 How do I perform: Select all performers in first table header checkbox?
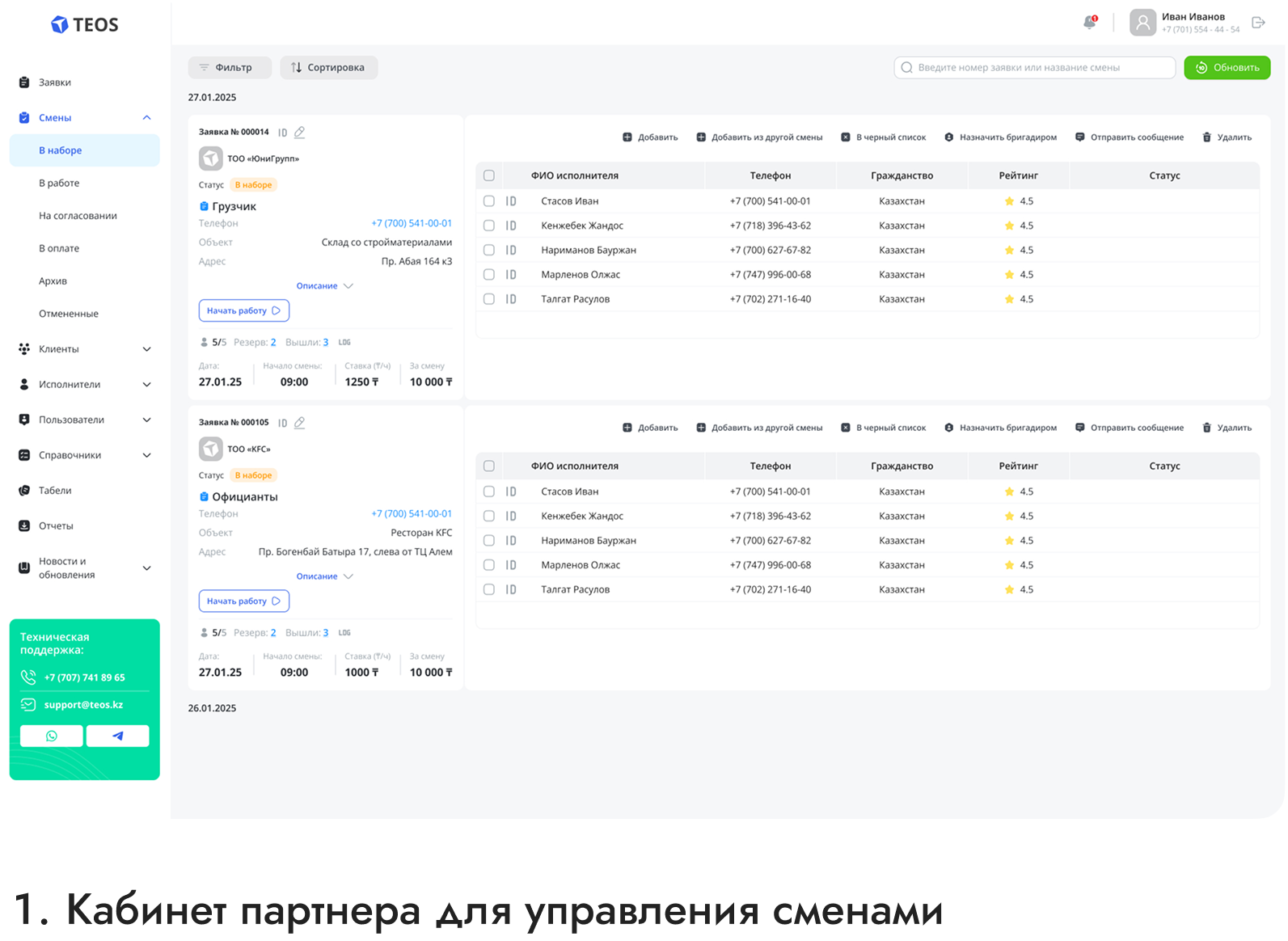[489, 175]
